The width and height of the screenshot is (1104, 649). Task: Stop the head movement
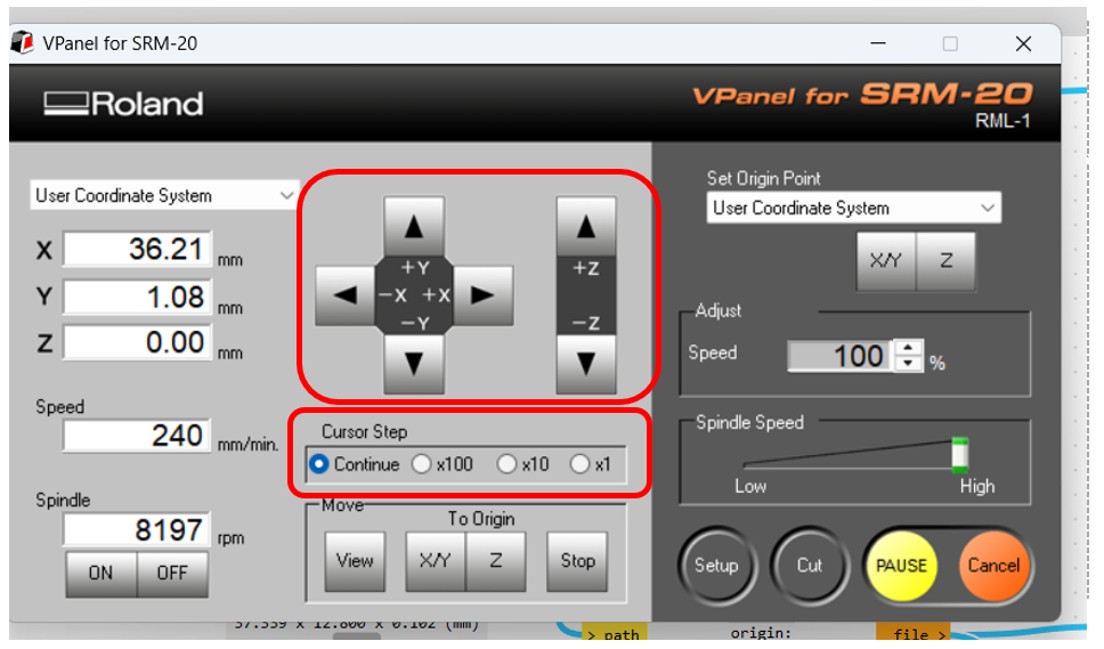[577, 561]
